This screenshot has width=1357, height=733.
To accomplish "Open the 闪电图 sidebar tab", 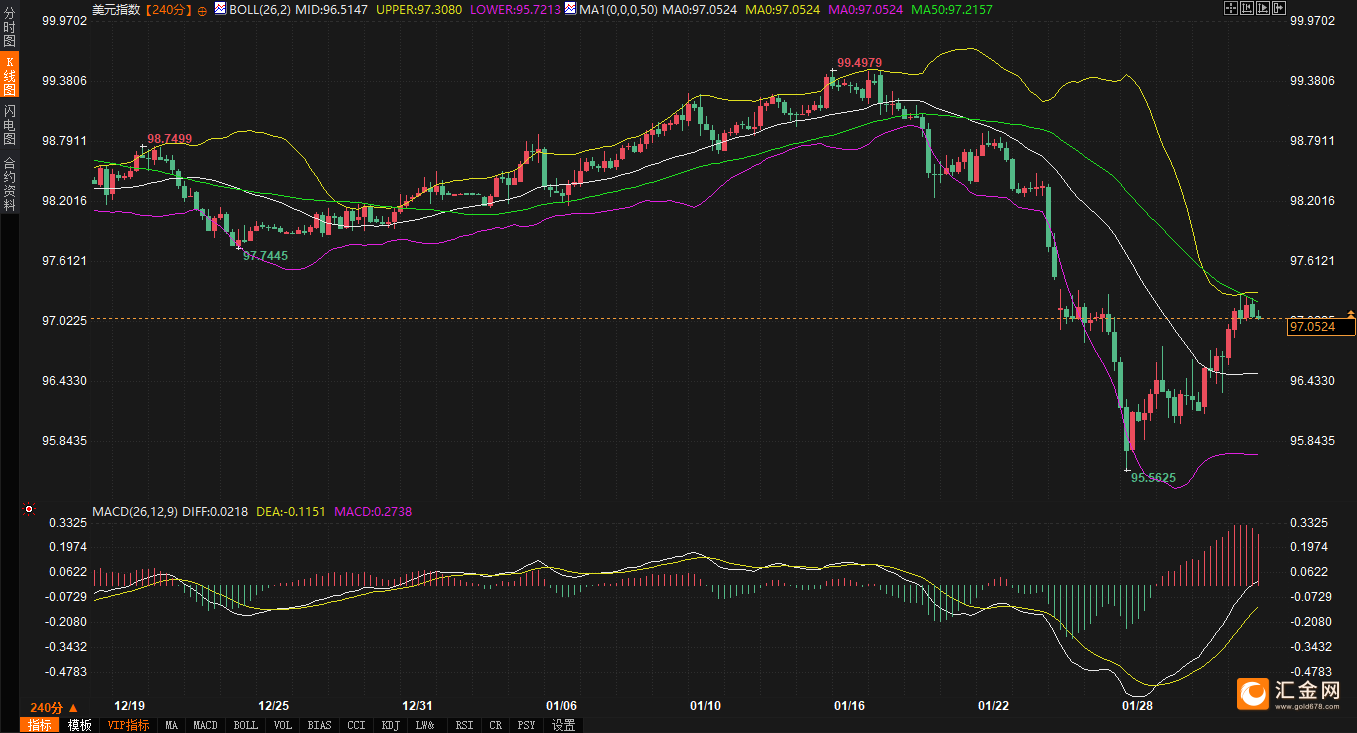I will (x=10, y=123).
